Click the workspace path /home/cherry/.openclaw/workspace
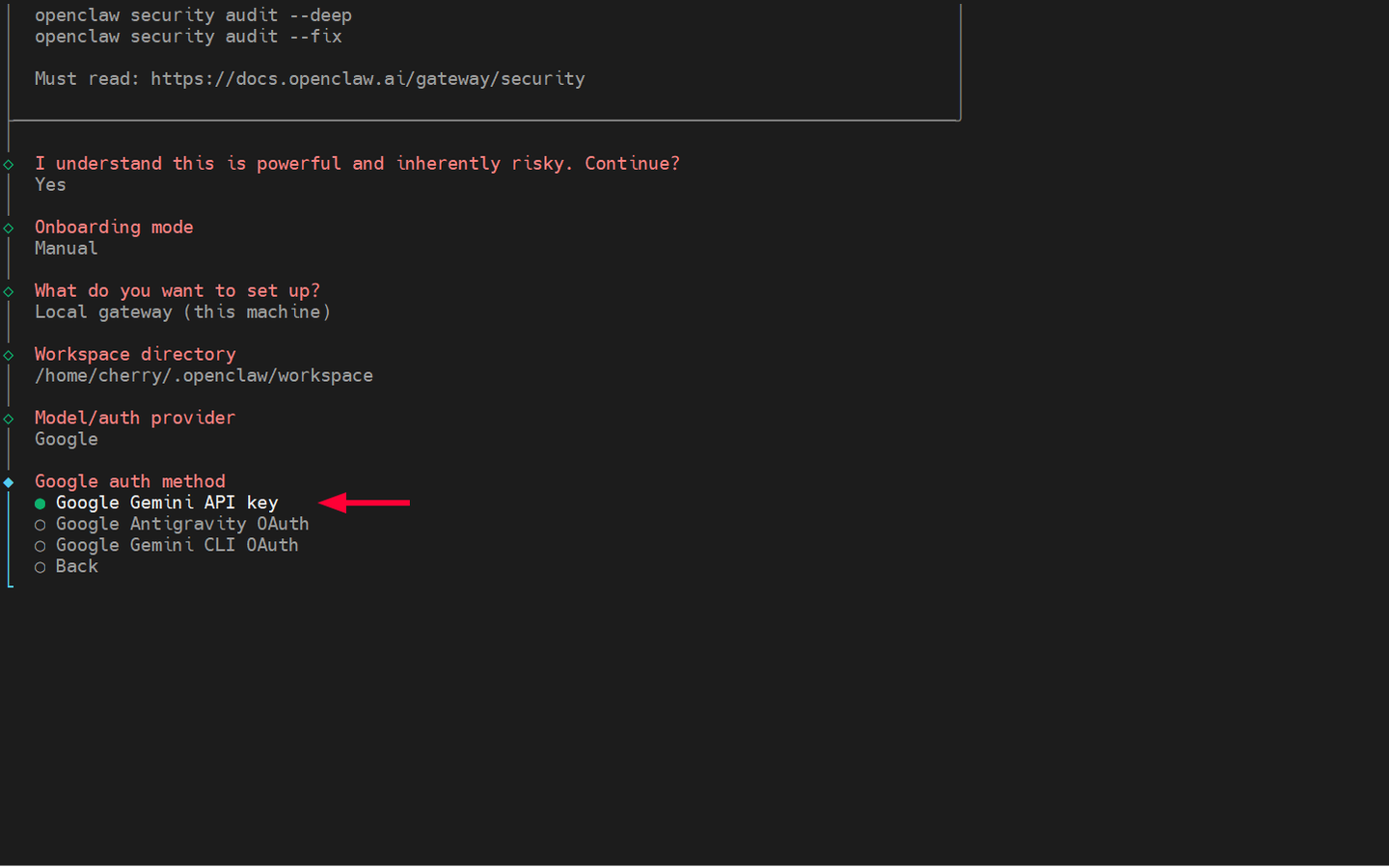The image size is (1389, 868). point(204,375)
